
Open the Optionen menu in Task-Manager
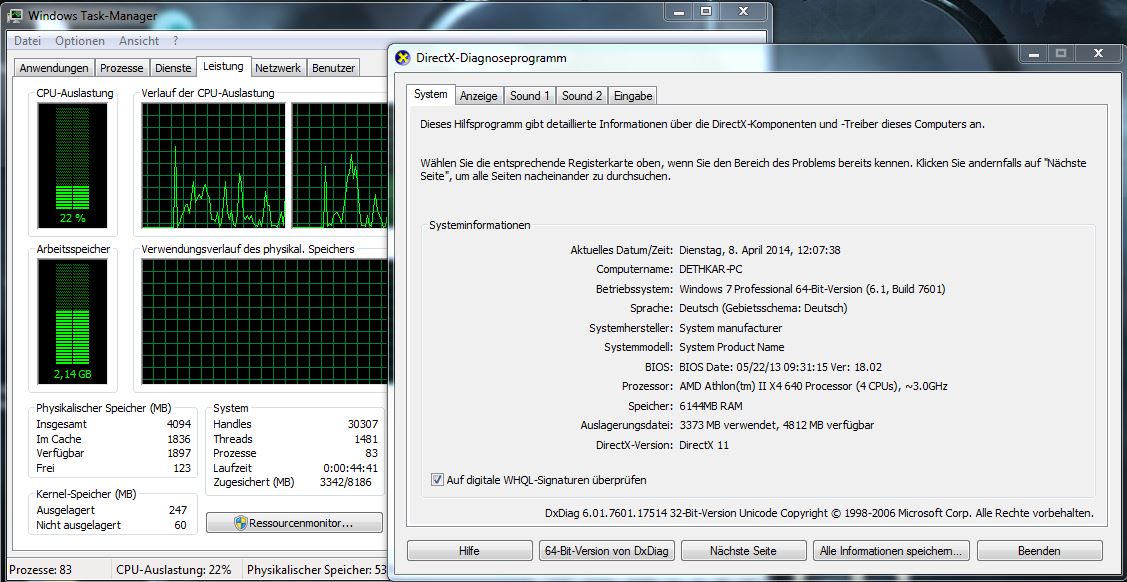80,41
